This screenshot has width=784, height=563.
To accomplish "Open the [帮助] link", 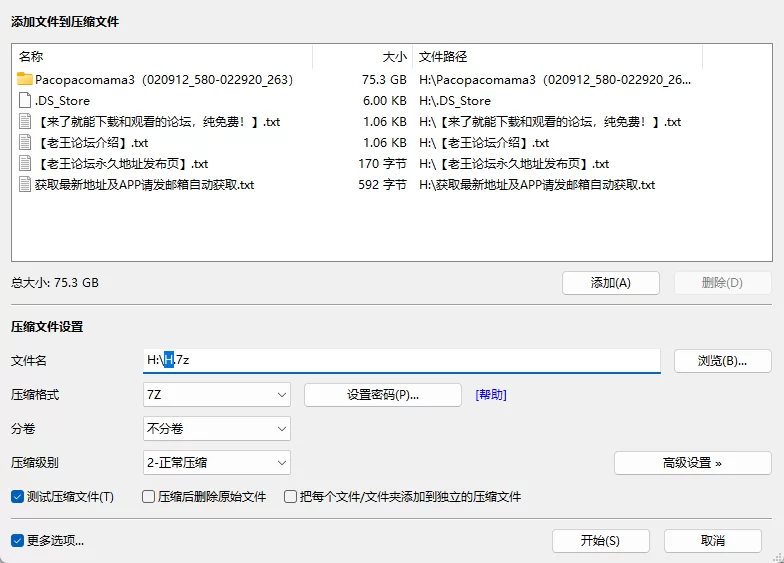I will 491,395.
